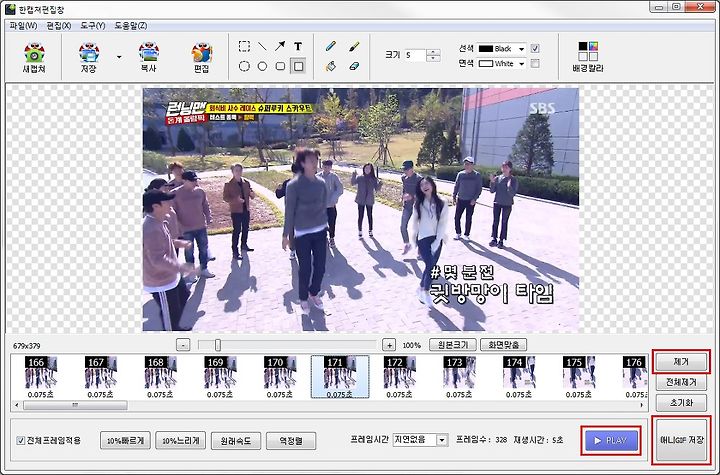Viewport: 720px width, 475px height.
Task: Click the 10%느리게 button
Action: [x=180, y=441]
